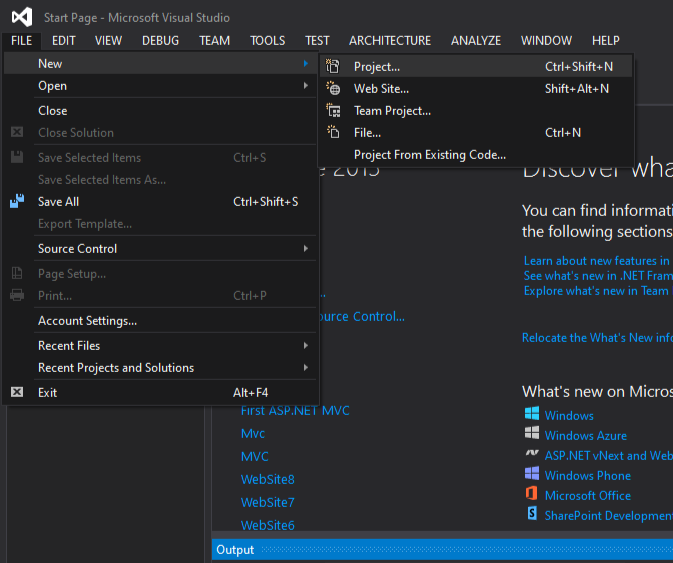Open the TOOLS menu
The height and width of the screenshot is (563, 673).
pos(268,41)
